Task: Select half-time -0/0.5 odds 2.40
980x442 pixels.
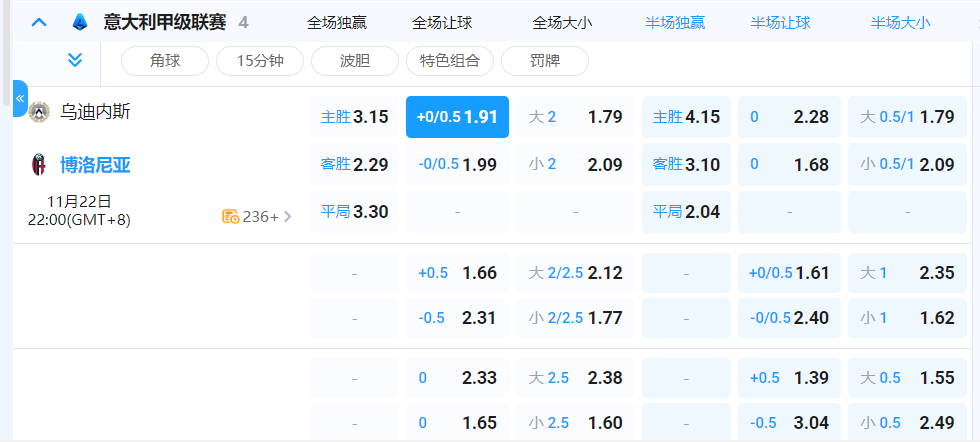Action: tap(789, 318)
